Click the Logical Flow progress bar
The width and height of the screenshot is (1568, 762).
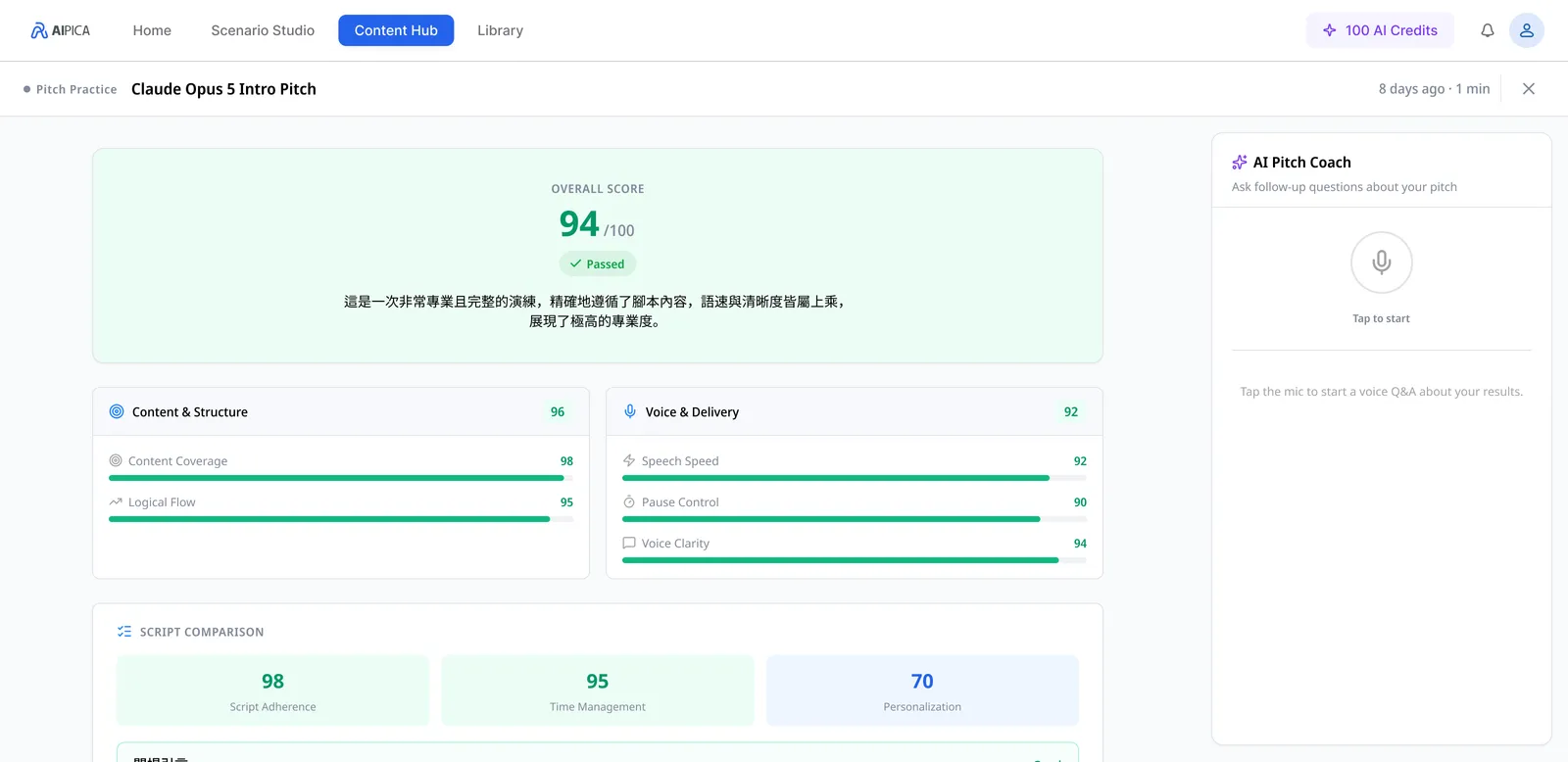click(x=341, y=519)
